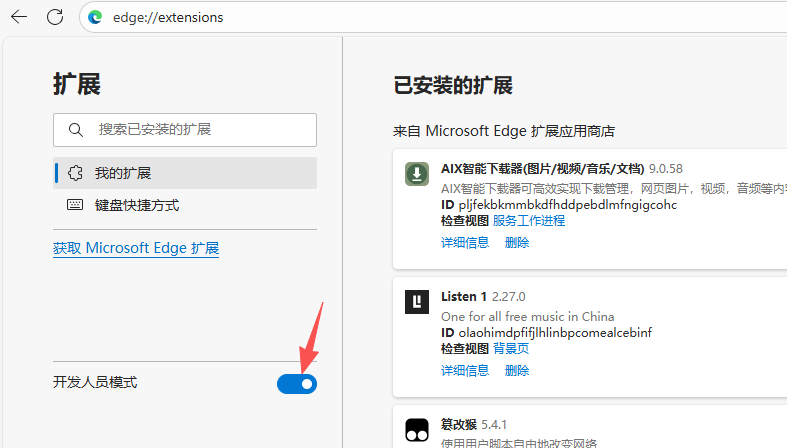Click the 篡改猴 extension icon
Screen dimensions: 787x448
(417, 430)
